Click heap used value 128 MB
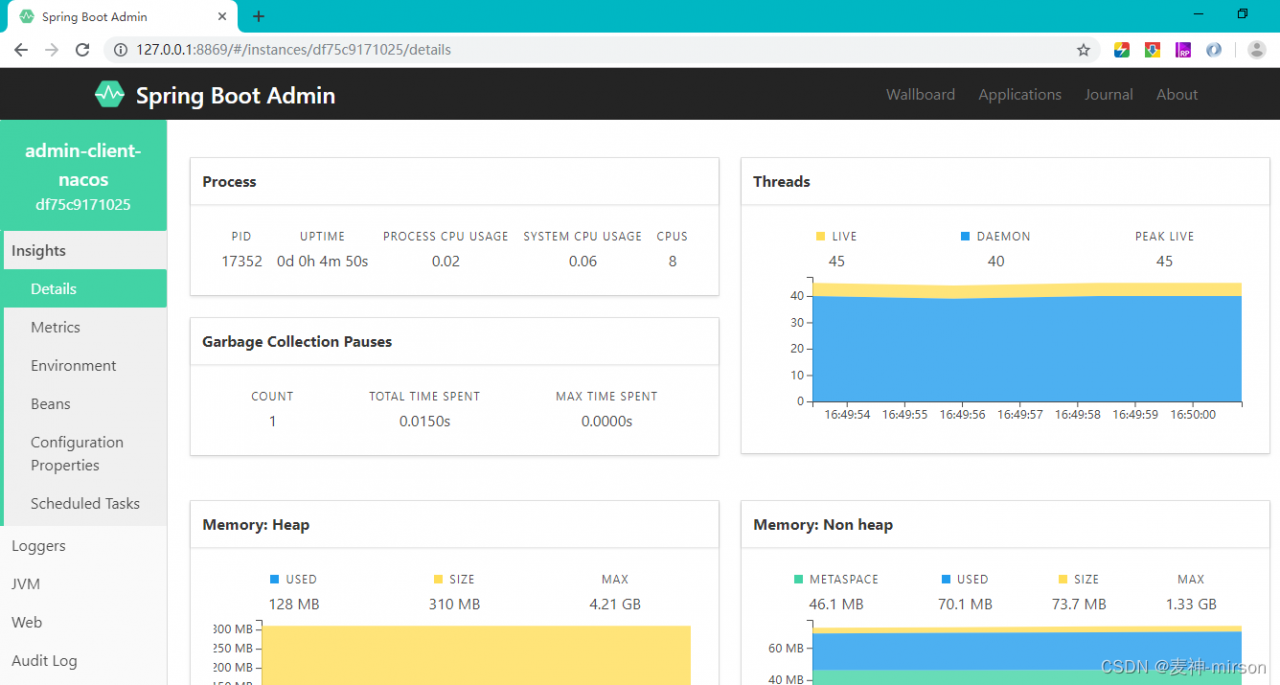 (x=294, y=604)
